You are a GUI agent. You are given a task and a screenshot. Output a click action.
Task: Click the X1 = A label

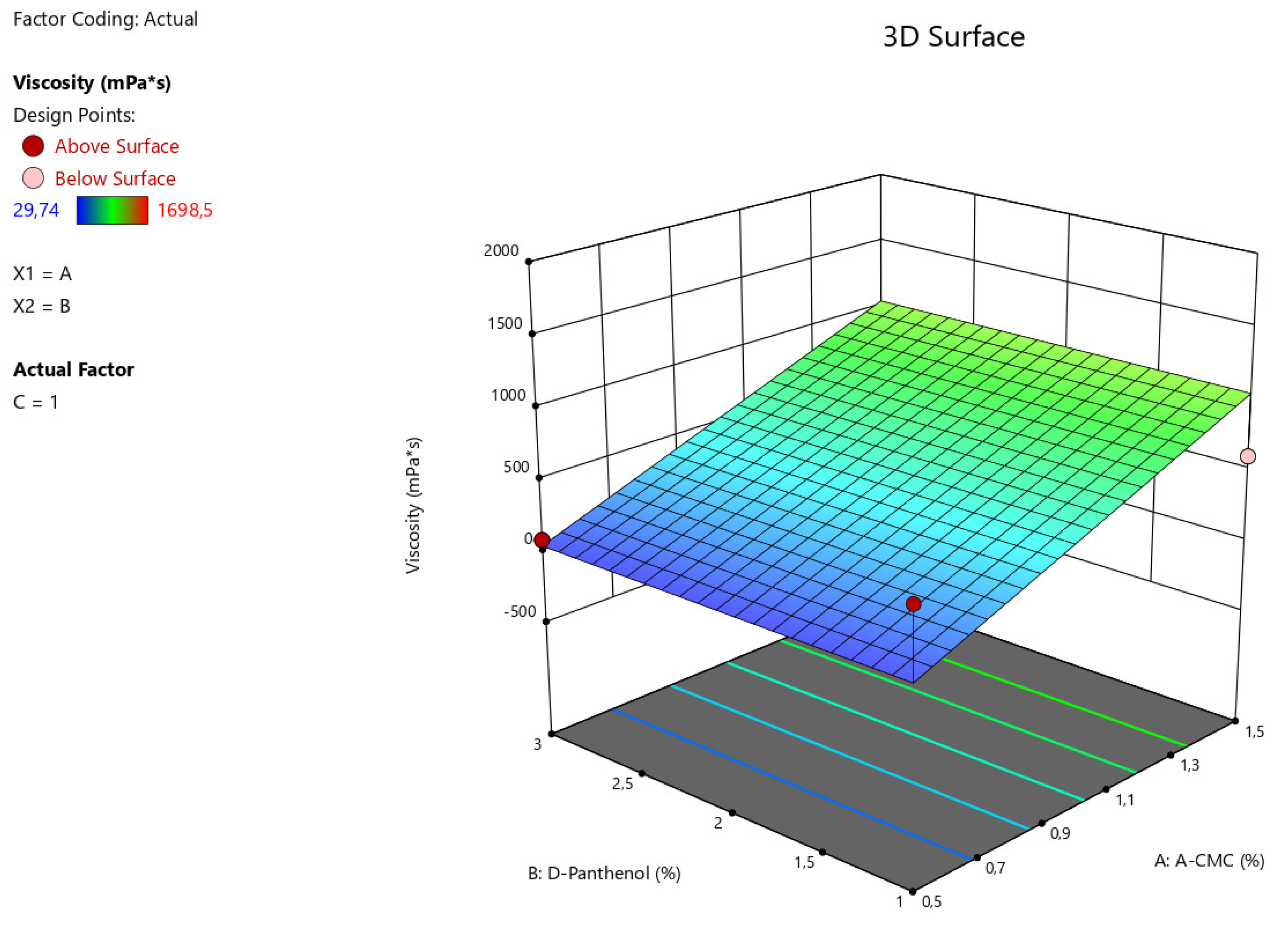point(42,274)
